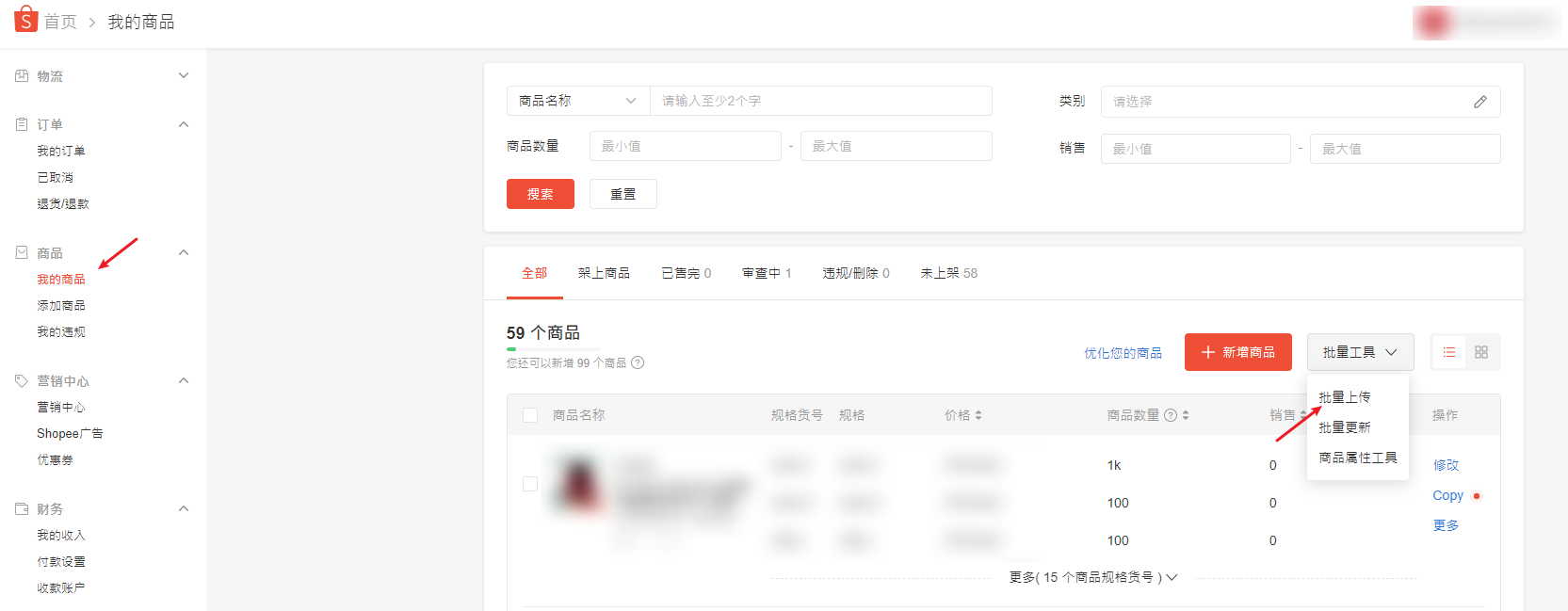This screenshot has height=611, width=1568.
Task: Click the 新增商品 button
Action: pos(1238,352)
